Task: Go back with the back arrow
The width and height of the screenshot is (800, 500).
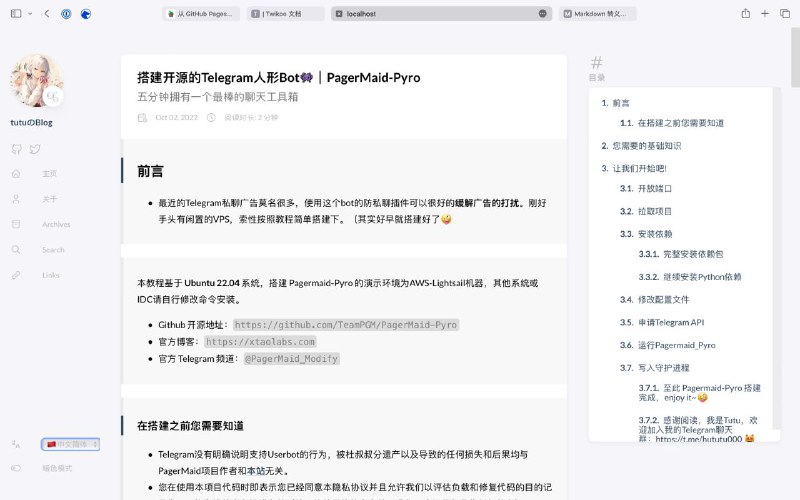Action: (47, 14)
